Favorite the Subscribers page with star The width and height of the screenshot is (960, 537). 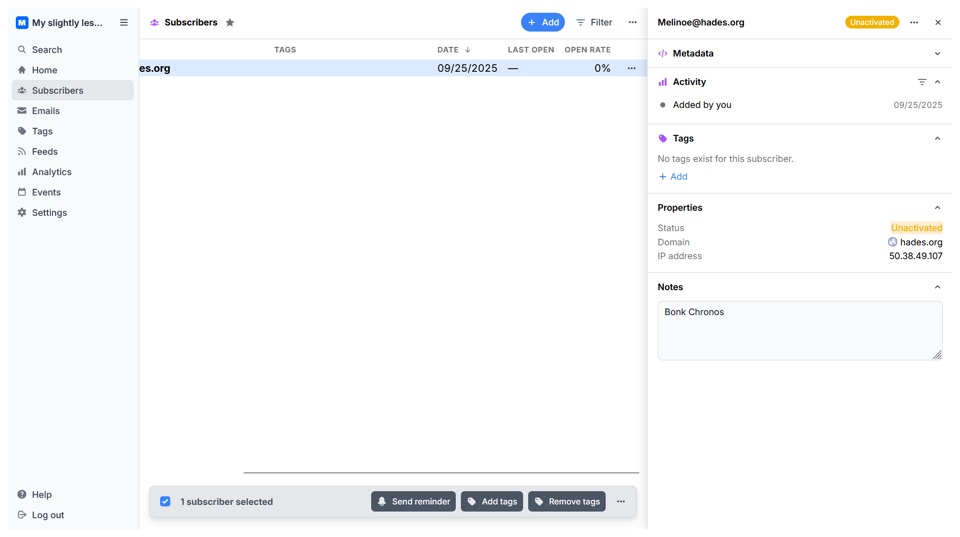(x=230, y=23)
